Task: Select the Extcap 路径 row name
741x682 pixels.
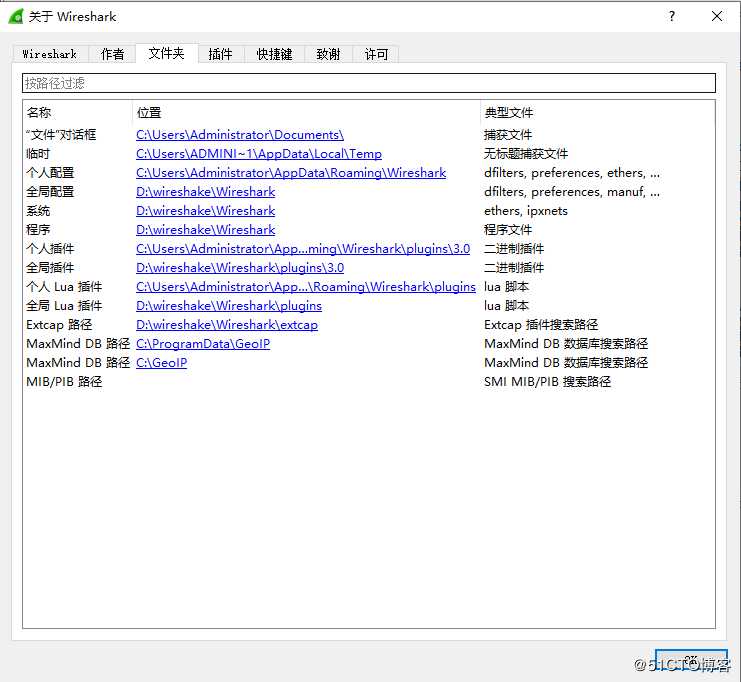Action: coord(59,324)
